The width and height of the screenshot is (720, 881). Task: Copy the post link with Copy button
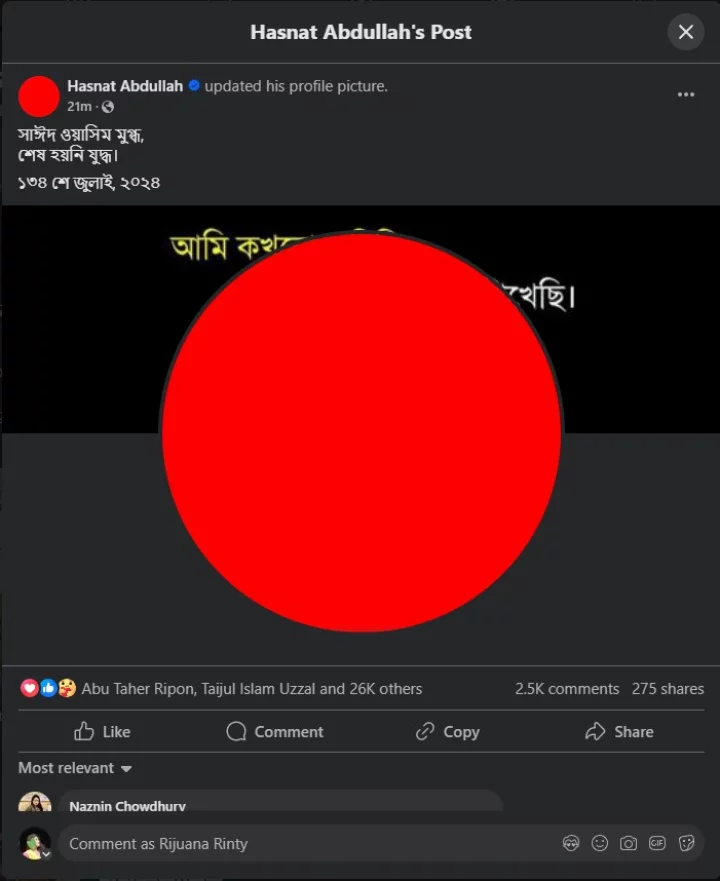click(x=447, y=732)
